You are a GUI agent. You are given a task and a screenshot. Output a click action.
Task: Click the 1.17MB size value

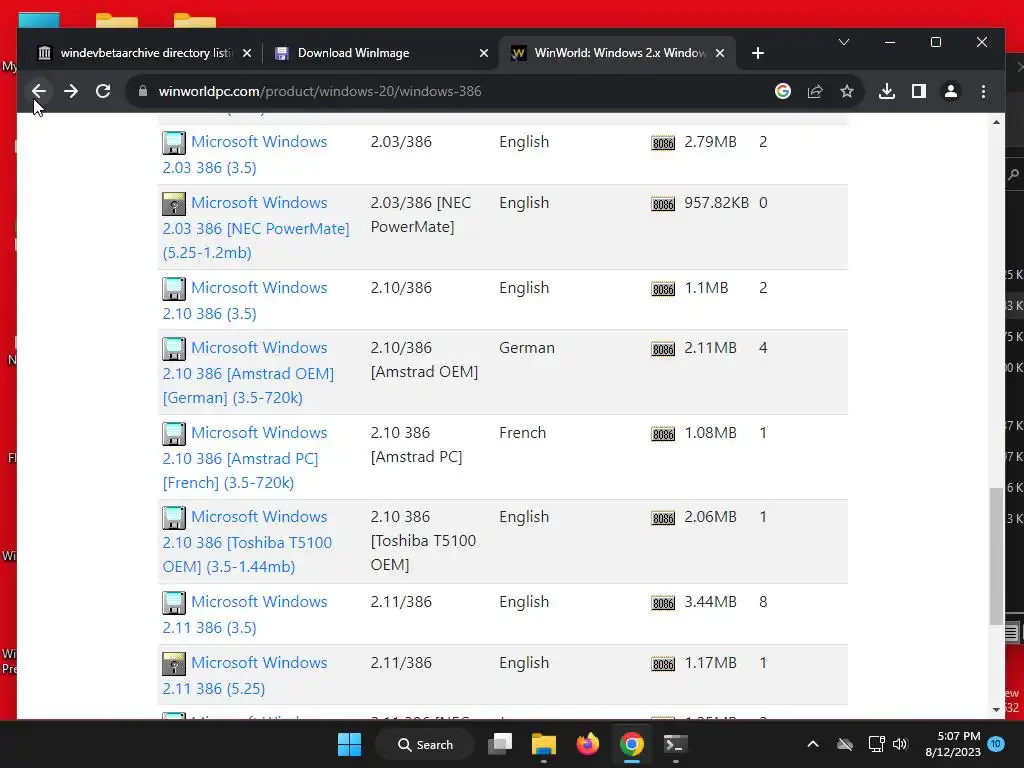click(x=711, y=662)
